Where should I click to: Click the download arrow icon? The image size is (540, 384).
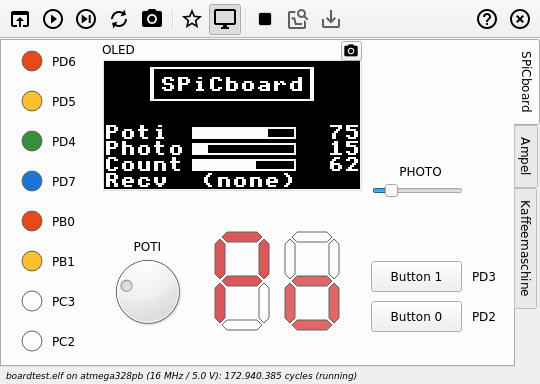tap(331, 19)
